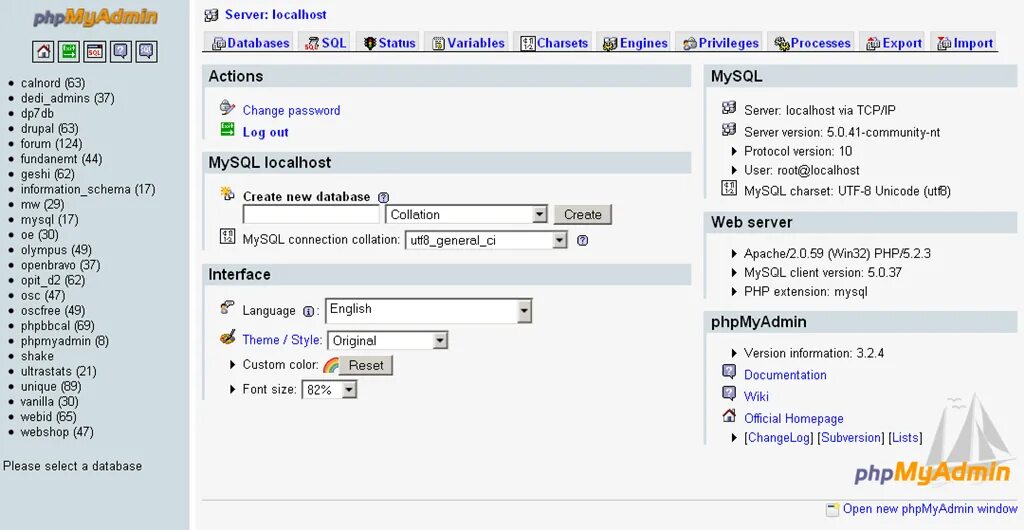Open the Font size 82% dropdown
The image size is (1024, 530).
tap(329, 390)
